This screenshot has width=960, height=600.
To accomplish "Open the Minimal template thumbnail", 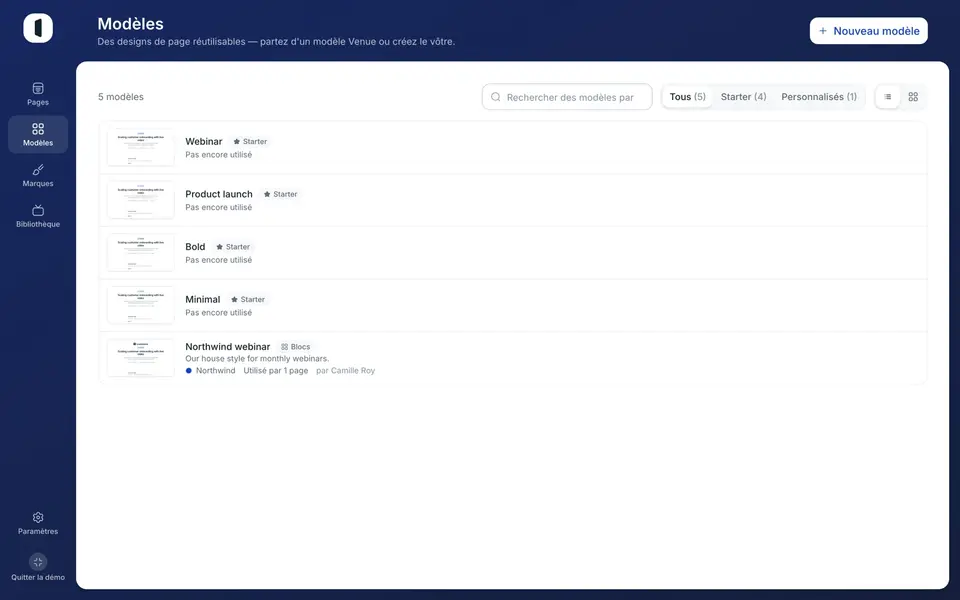I will [141, 306].
